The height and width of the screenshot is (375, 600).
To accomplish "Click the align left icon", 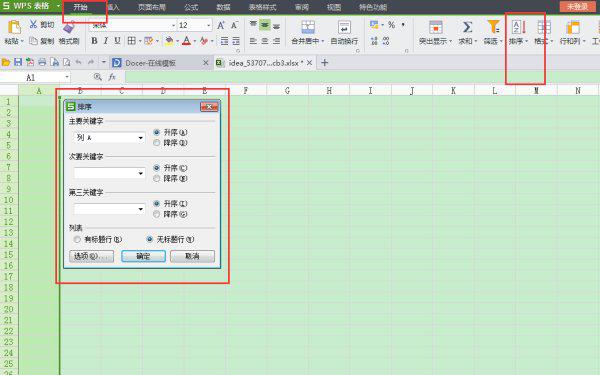I will point(253,41).
